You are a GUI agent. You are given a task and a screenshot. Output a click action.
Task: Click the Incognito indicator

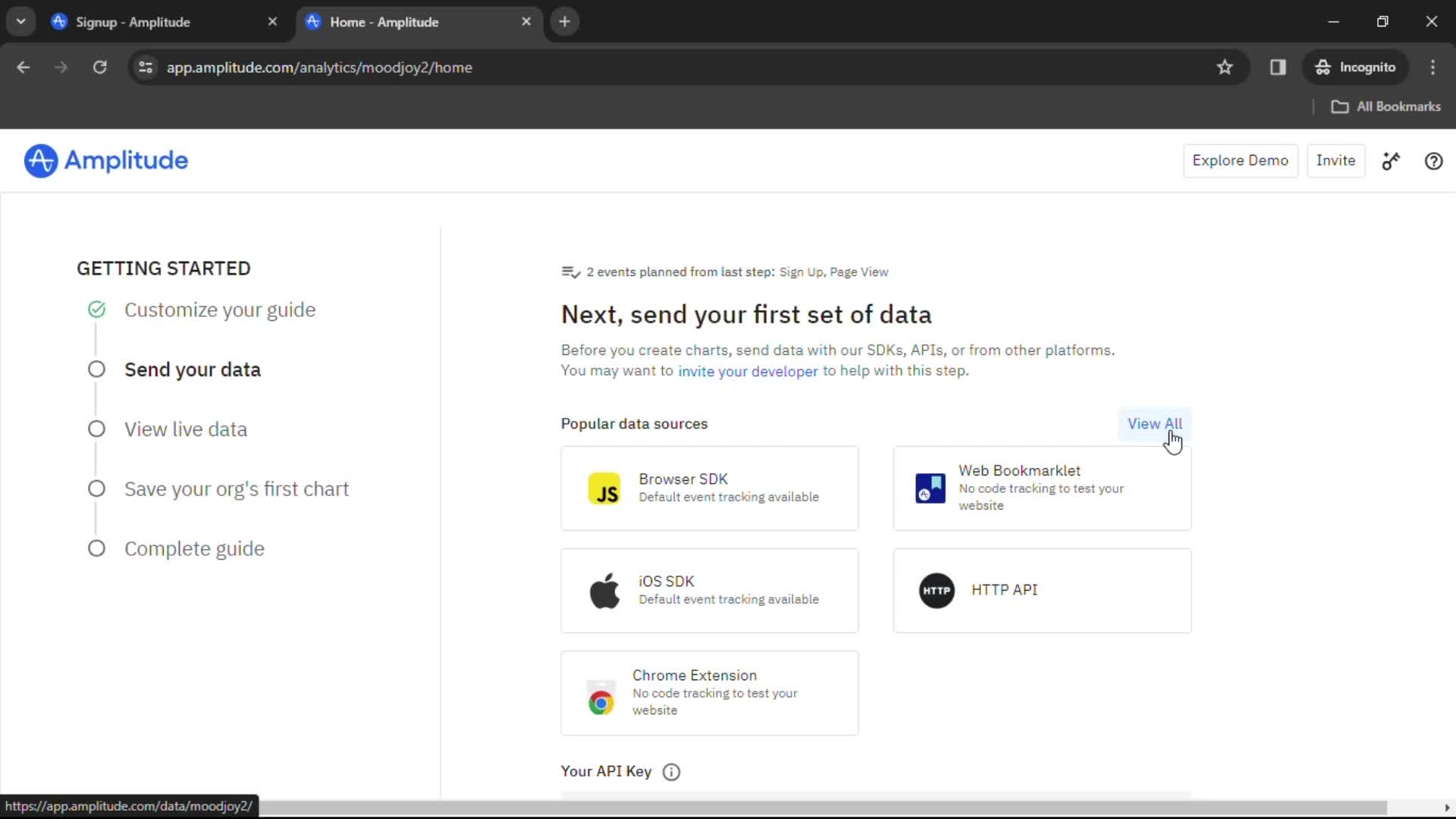[x=1355, y=67]
